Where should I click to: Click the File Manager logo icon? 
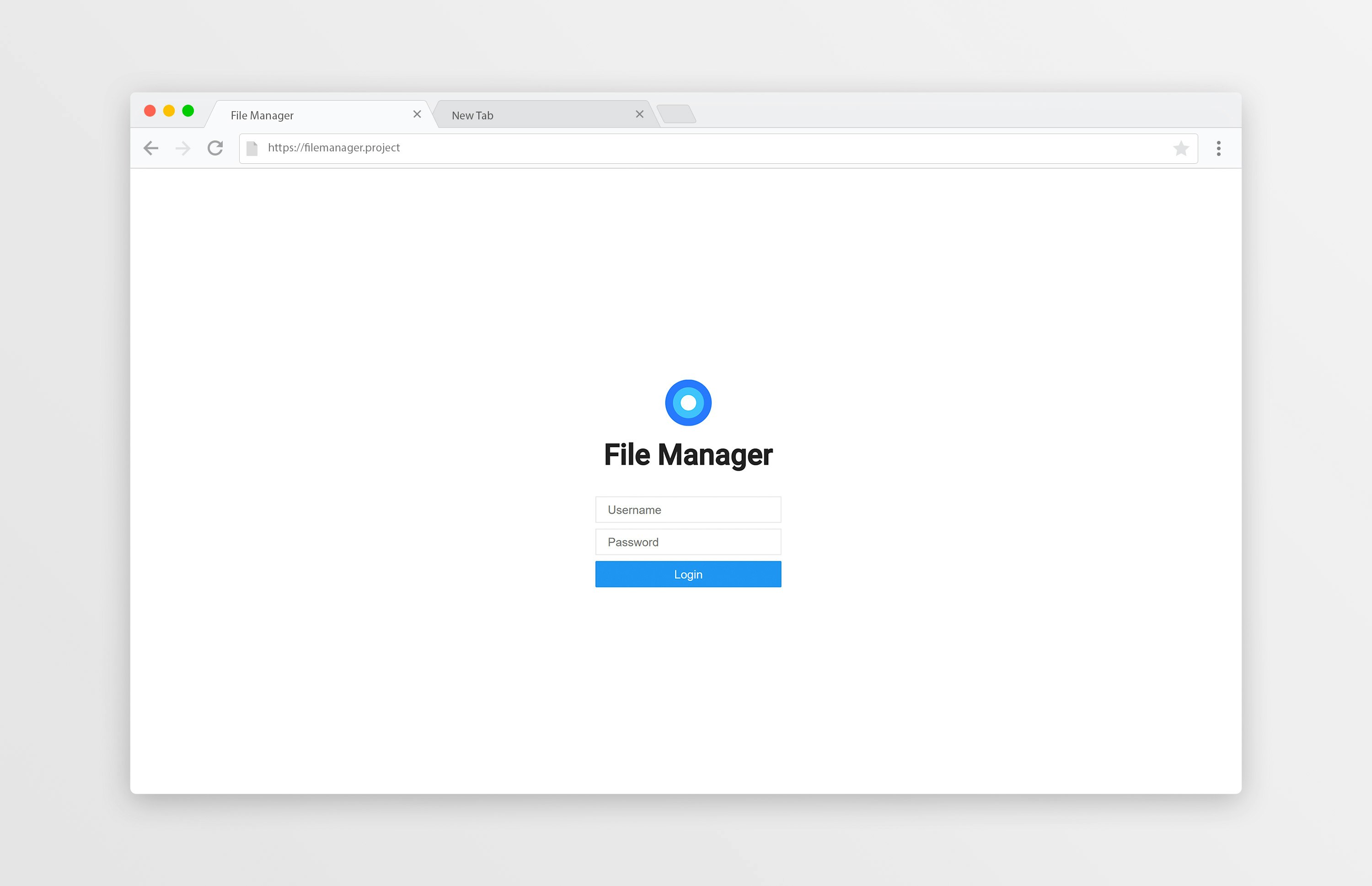688,402
